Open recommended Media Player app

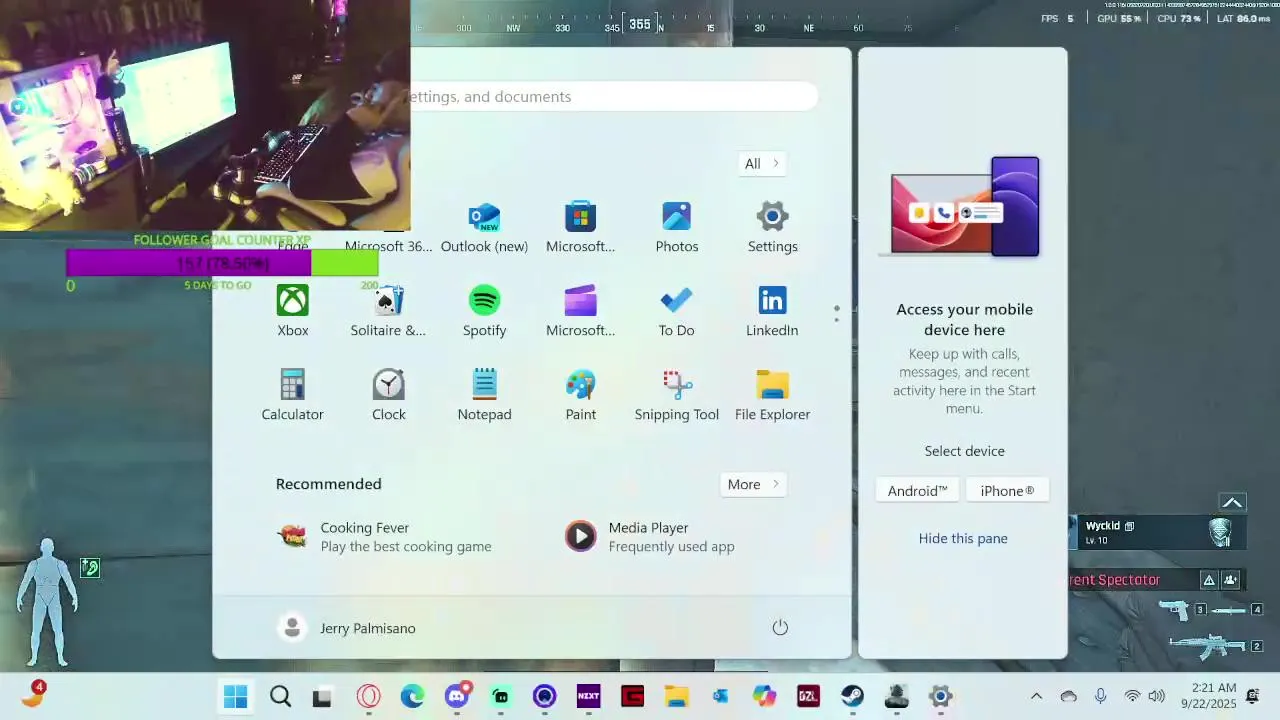pyautogui.click(x=650, y=537)
